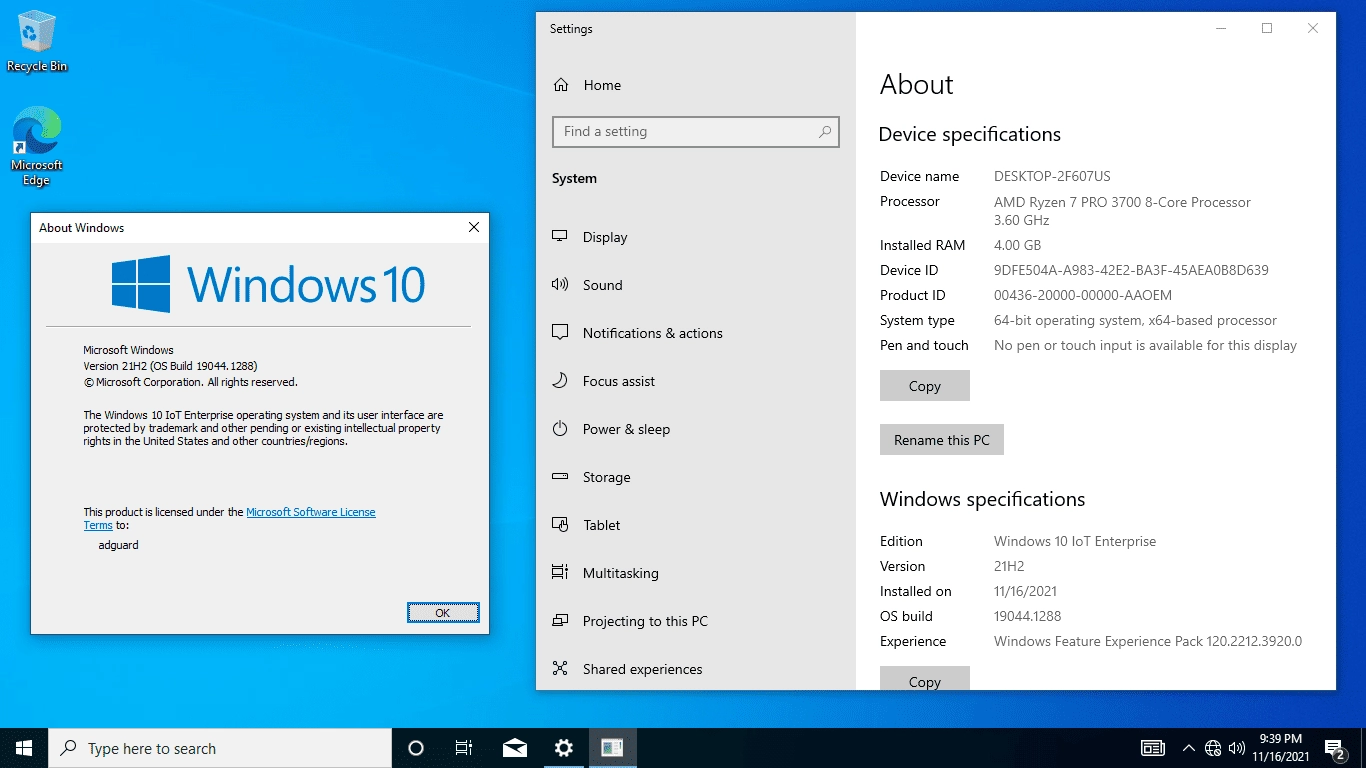Open Cortana from the taskbar circle
Viewport: 1366px width, 768px height.
(416, 748)
